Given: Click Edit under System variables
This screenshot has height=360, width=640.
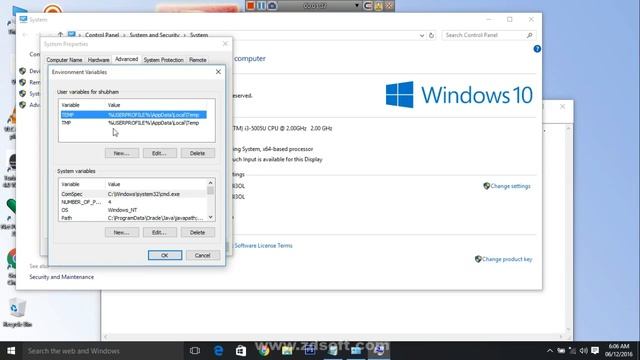Looking at the screenshot, I should point(160,233).
